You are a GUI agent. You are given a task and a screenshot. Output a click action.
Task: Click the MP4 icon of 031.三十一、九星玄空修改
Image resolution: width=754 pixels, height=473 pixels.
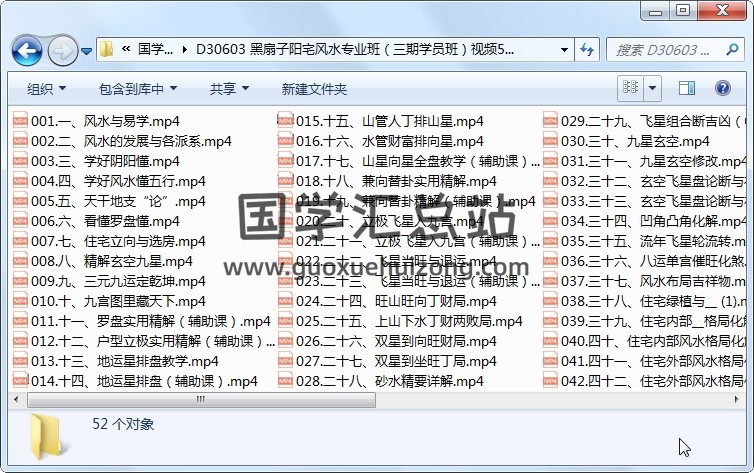[550, 161]
